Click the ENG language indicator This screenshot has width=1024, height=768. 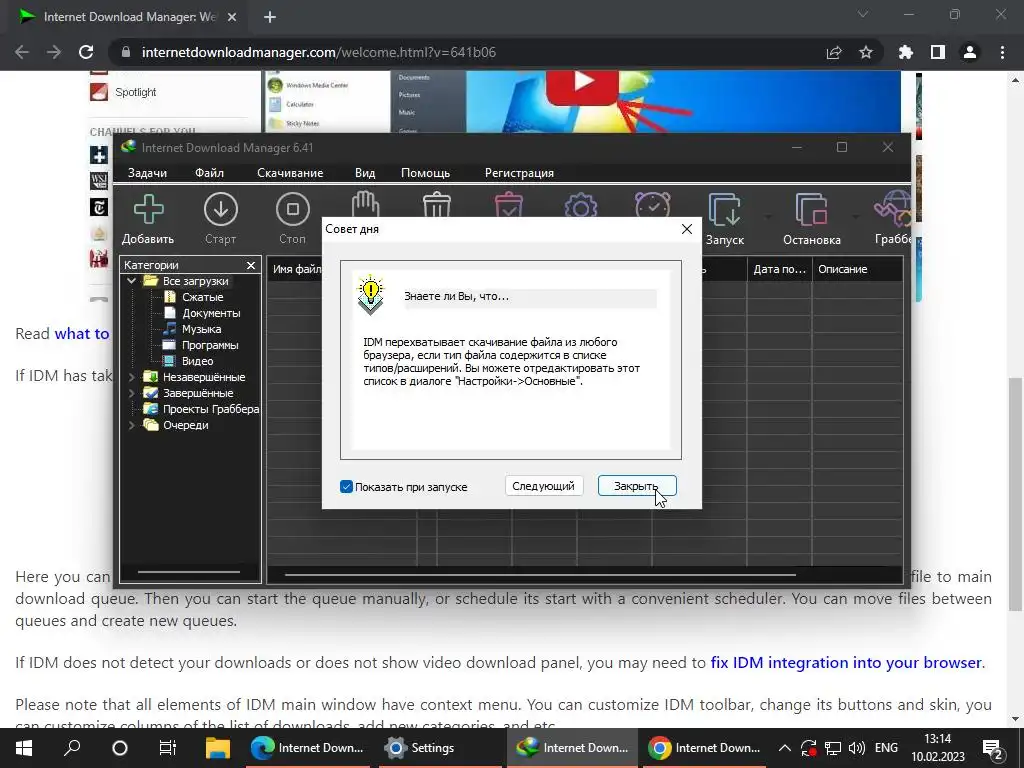click(x=886, y=748)
